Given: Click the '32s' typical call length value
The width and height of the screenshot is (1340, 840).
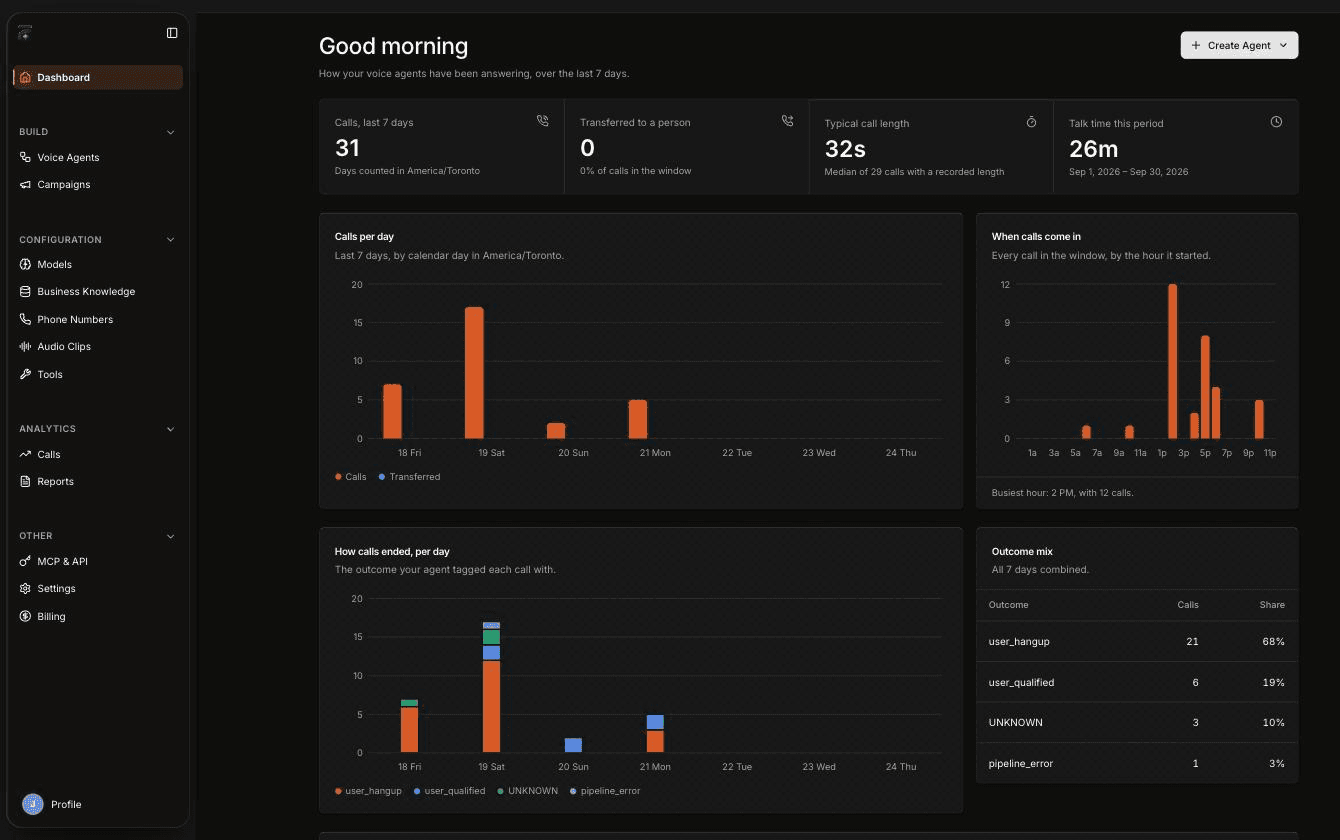Looking at the screenshot, I should tap(845, 149).
